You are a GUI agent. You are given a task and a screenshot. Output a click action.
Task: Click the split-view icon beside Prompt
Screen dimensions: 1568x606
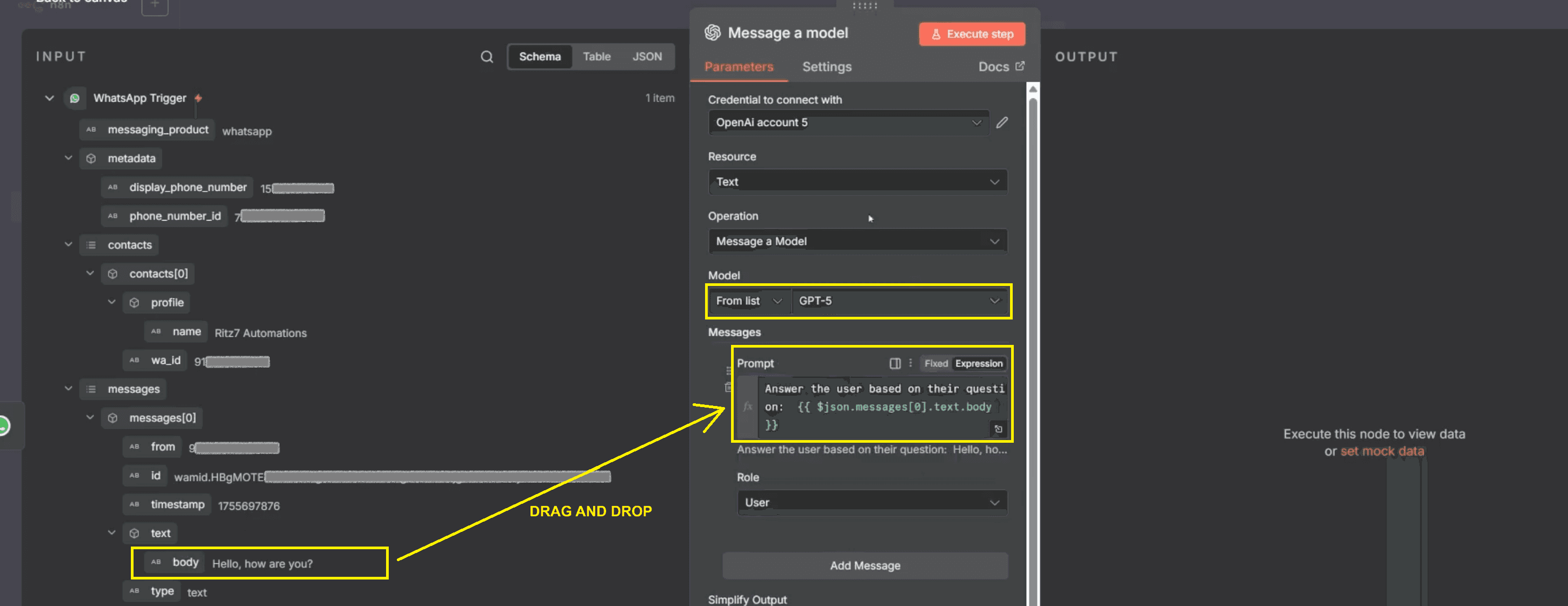point(895,363)
